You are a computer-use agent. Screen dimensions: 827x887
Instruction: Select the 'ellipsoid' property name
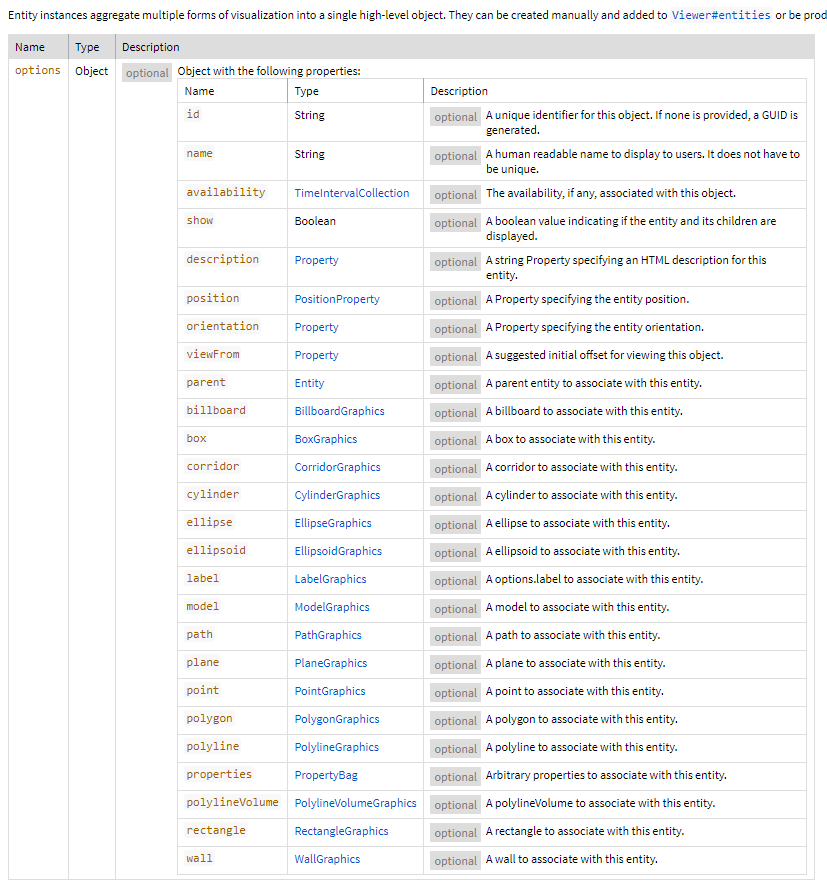pyautogui.click(x=216, y=550)
